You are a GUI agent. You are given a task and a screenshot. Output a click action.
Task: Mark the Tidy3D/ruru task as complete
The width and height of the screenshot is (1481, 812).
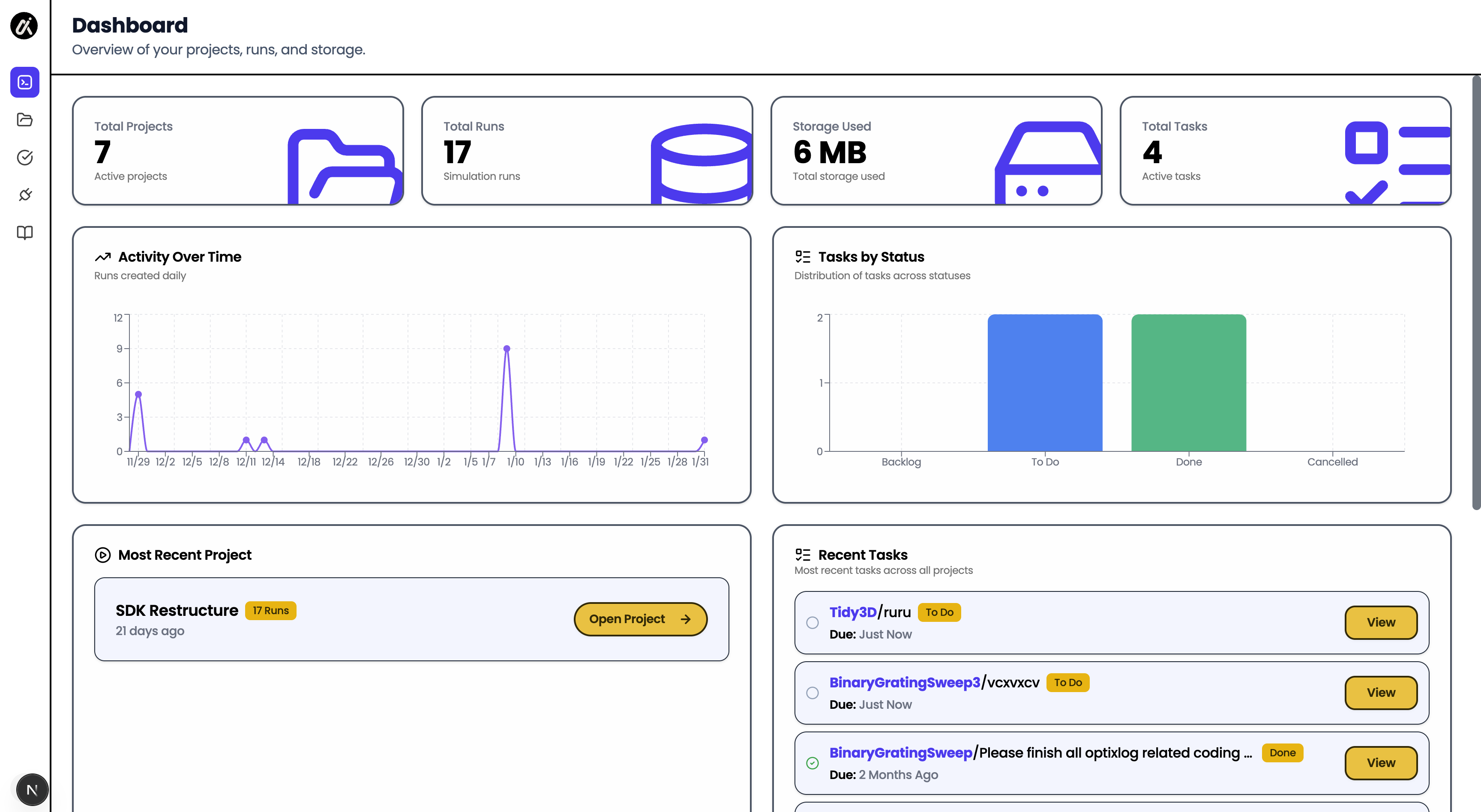point(812,622)
